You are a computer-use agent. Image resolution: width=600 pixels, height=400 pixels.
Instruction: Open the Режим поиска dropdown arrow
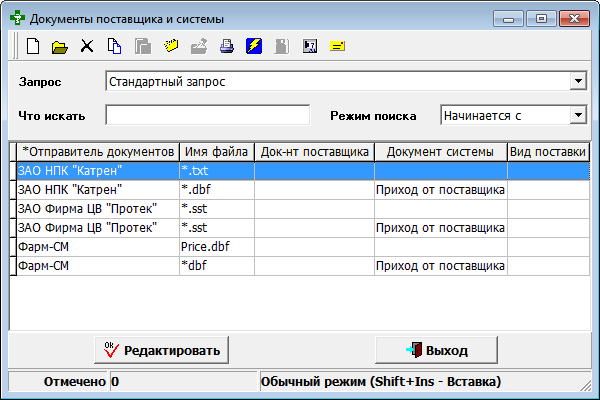tap(578, 115)
